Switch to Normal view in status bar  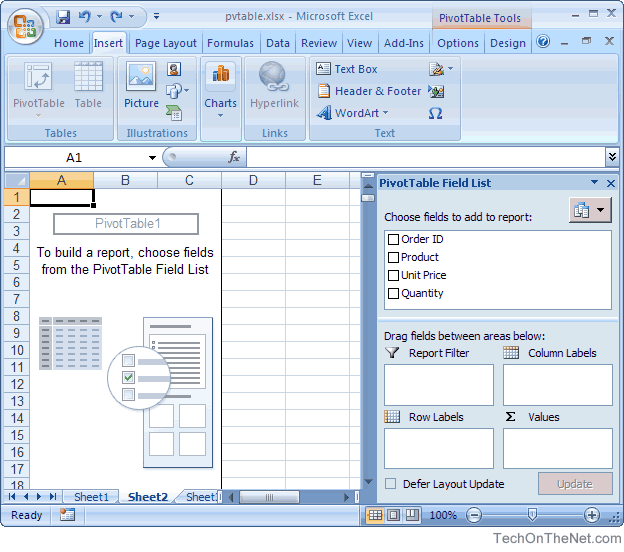(375, 515)
